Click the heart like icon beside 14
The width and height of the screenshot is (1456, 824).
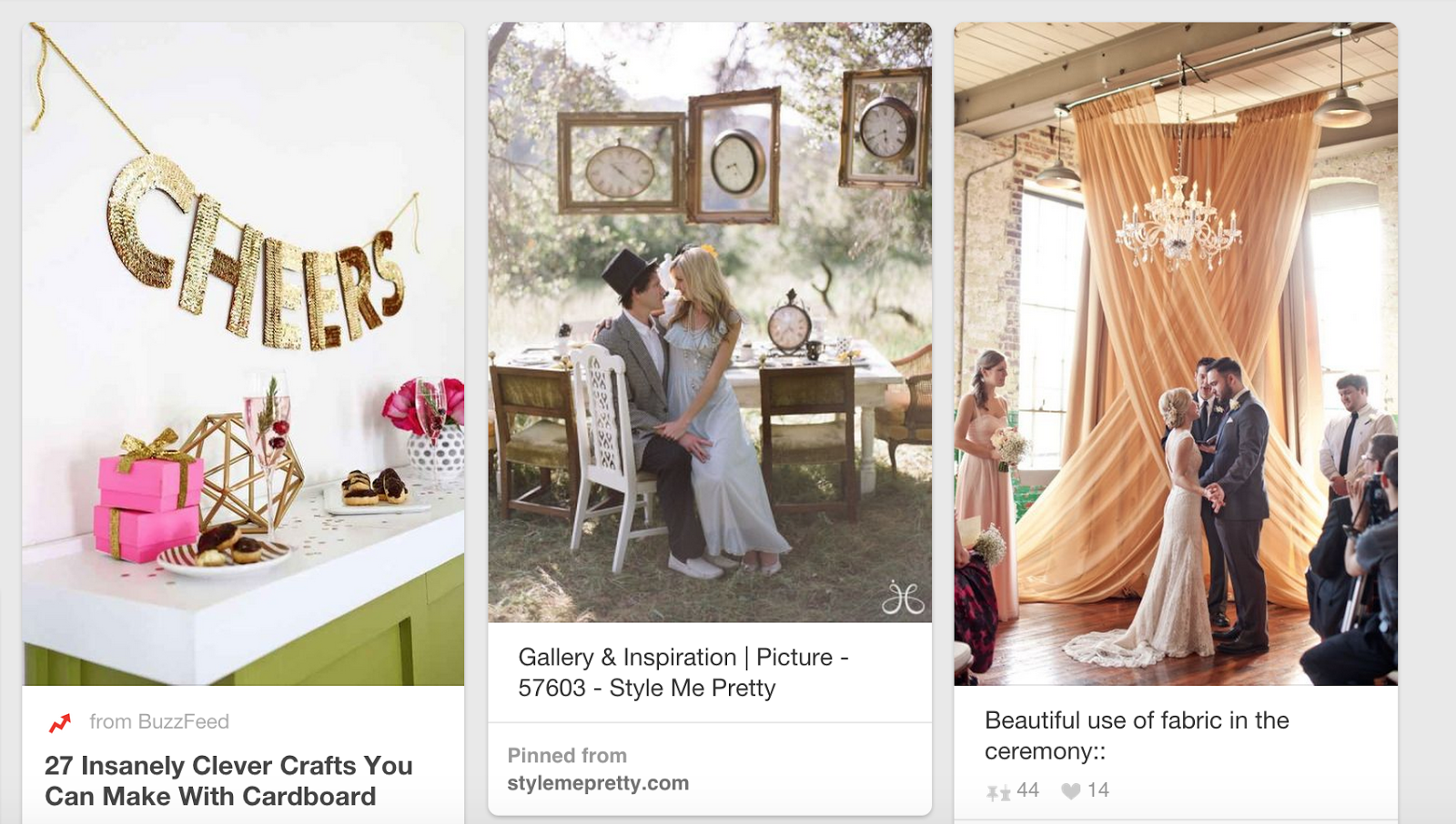(1071, 791)
